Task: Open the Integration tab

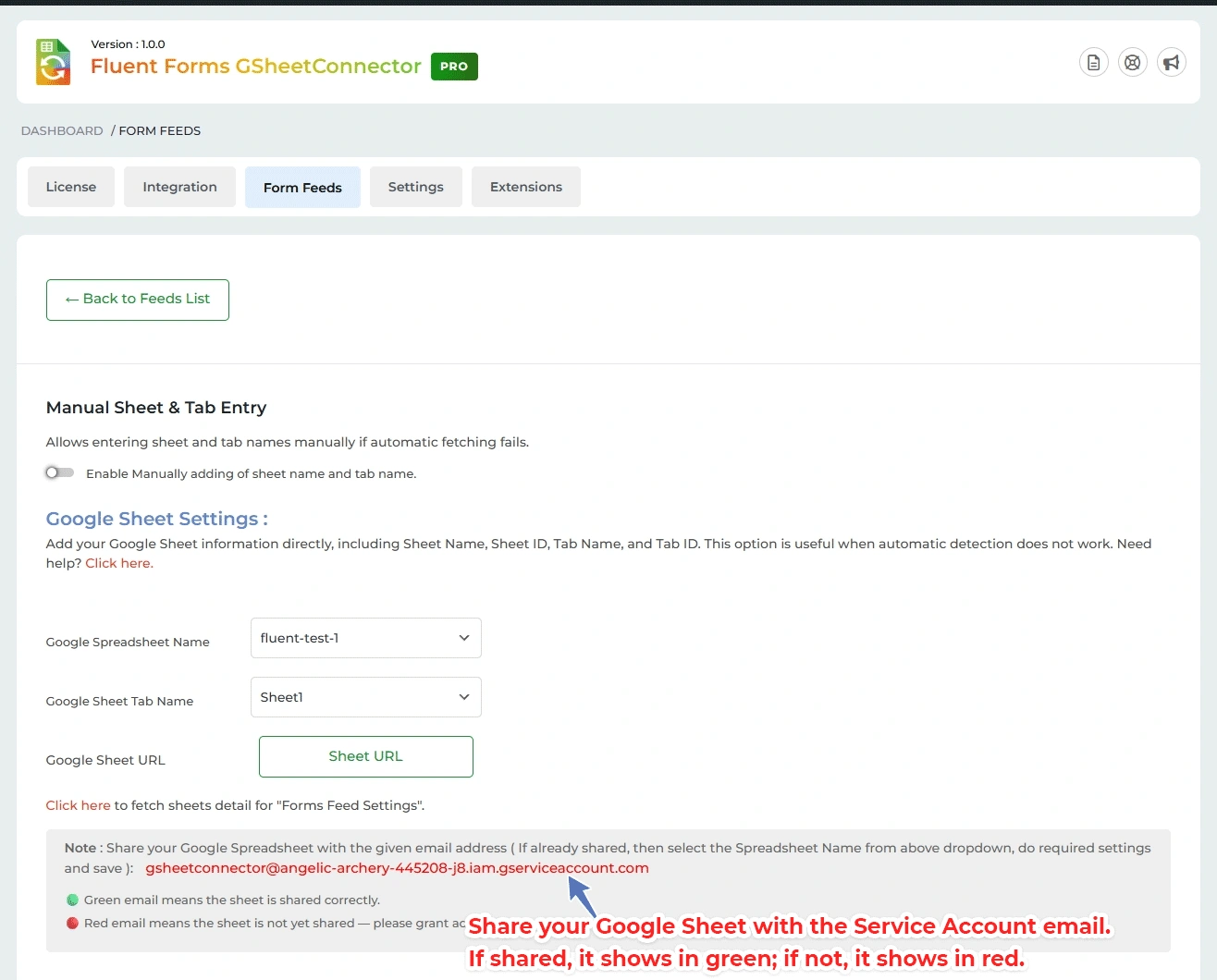Action: [179, 187]
